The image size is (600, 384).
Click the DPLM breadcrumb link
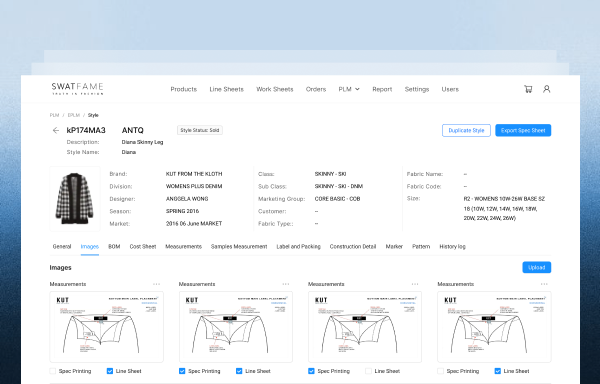[73, 115]
